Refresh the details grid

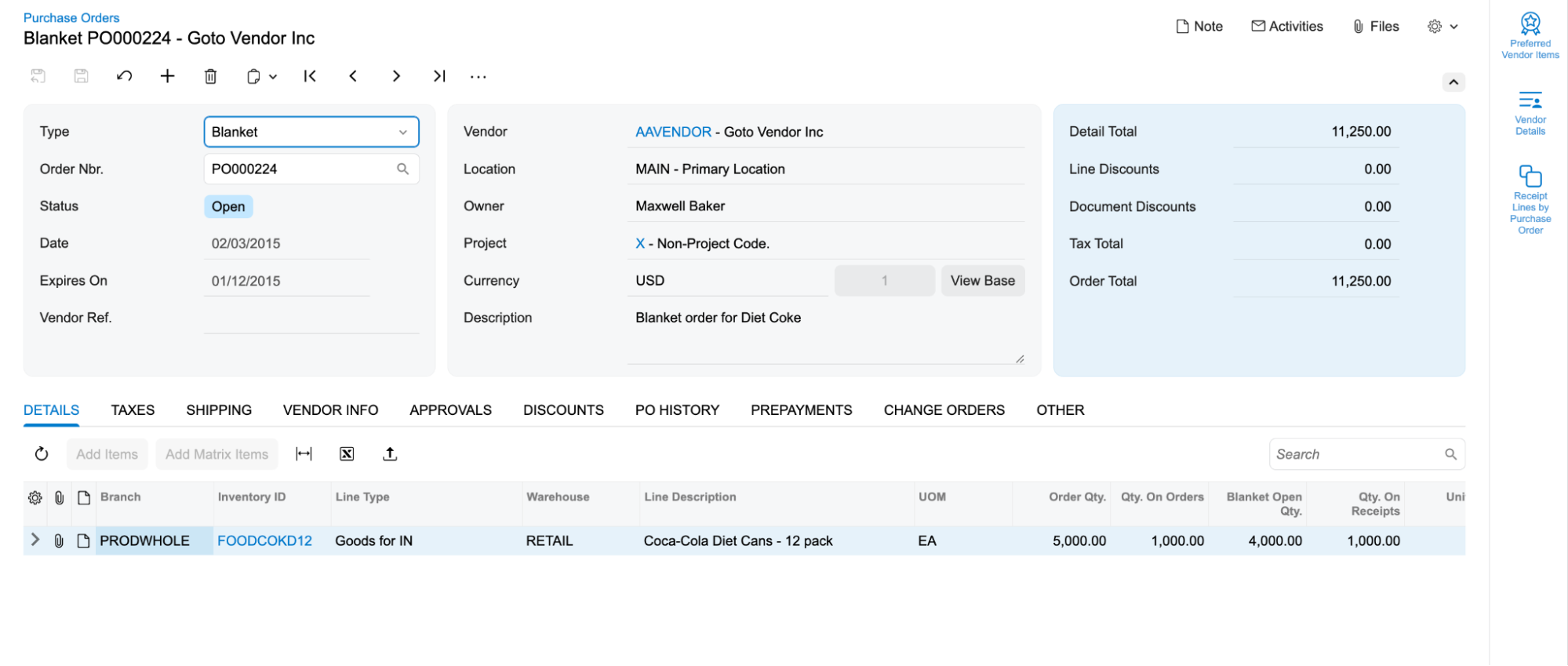pos(42,454)
